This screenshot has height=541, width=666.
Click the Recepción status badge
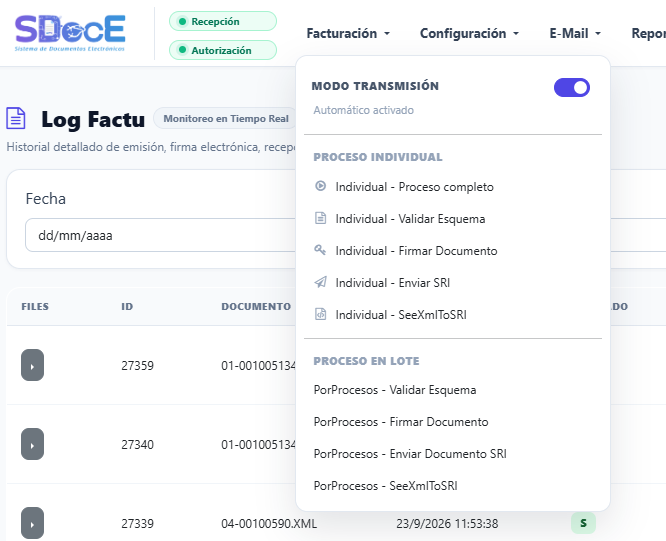223,21
